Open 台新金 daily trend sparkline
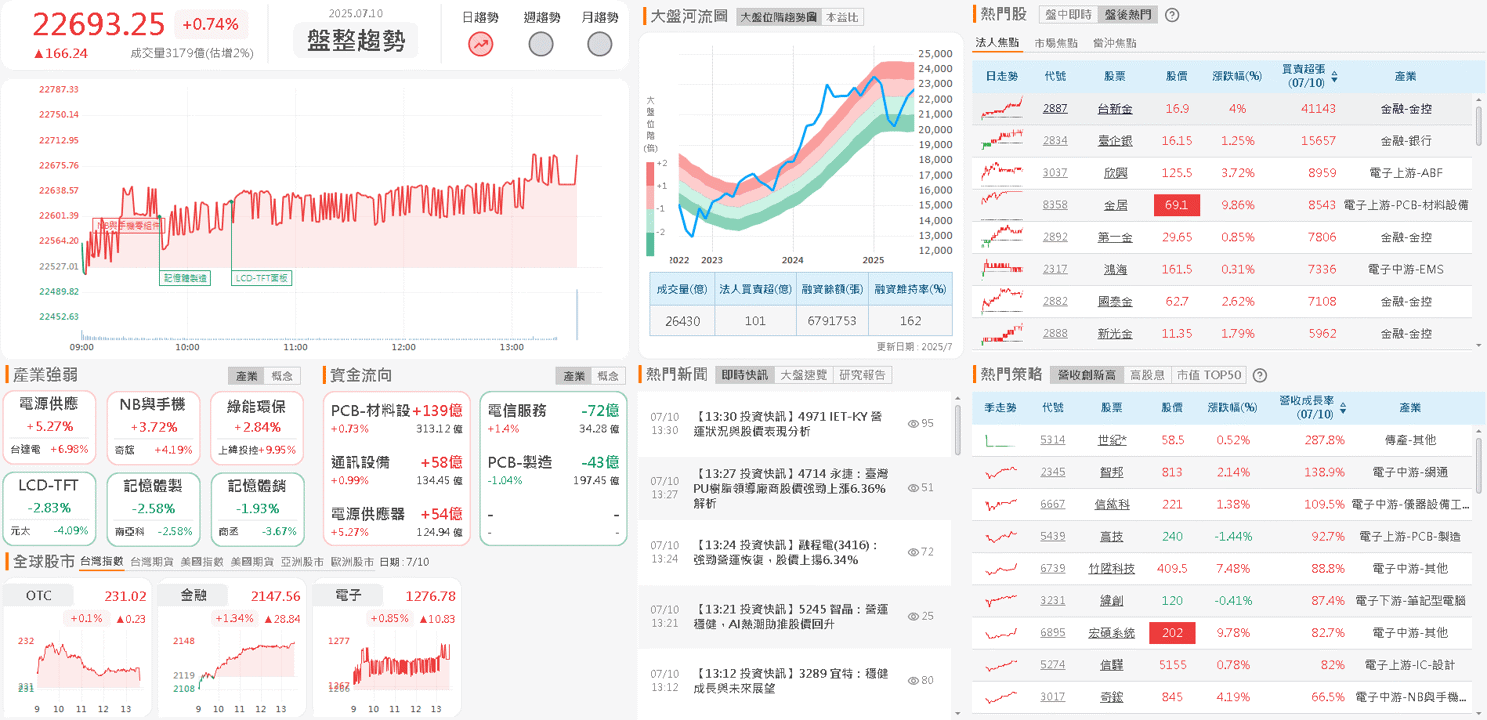This screenshot has height=720, width=1487. click(x=1003, y=108)
